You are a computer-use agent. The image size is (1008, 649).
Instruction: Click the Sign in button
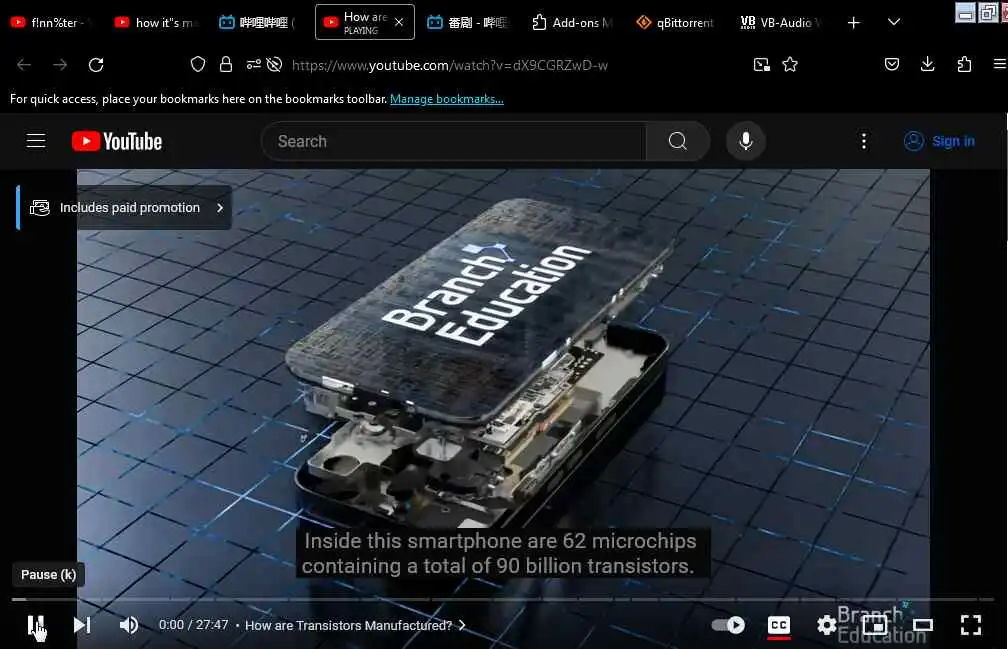coord(939,141)
